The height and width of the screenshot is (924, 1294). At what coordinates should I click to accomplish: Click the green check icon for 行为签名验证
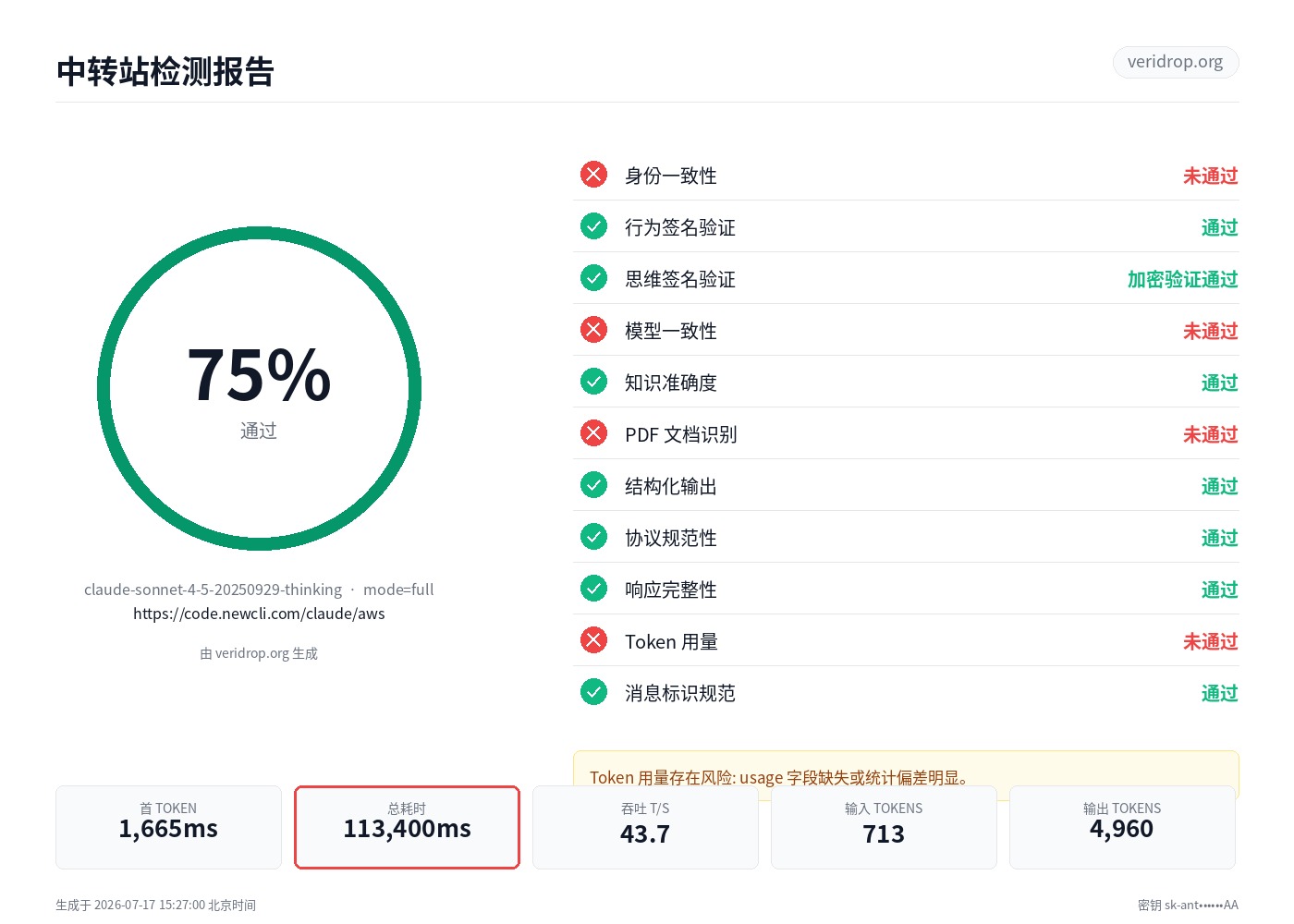coord(593,226)
